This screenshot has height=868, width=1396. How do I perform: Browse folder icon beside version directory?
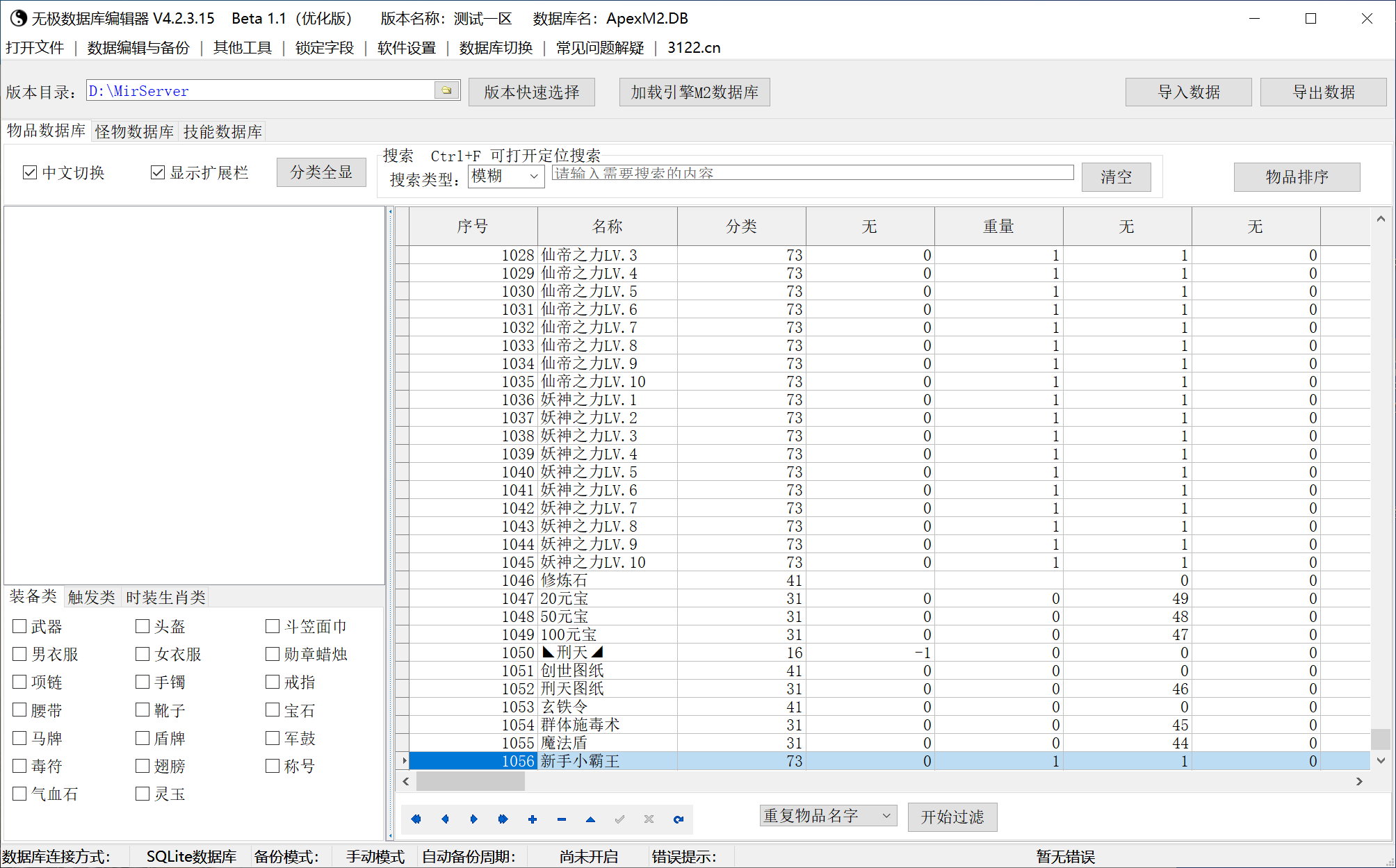click(447, 90)
